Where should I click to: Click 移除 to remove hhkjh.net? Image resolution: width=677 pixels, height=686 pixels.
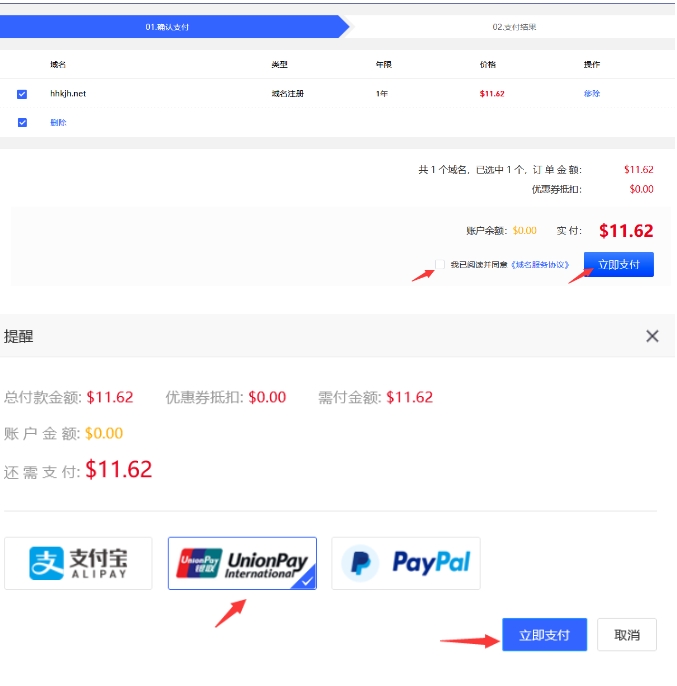click(591, 94)
